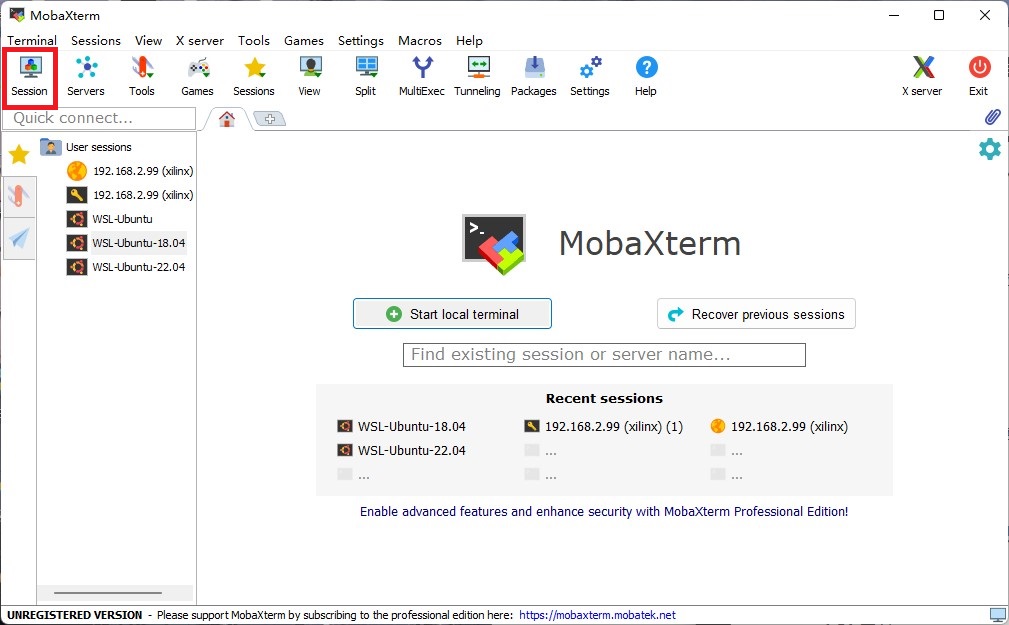
Task: Open the Macros menu
Action: click(x=420, y=41)
